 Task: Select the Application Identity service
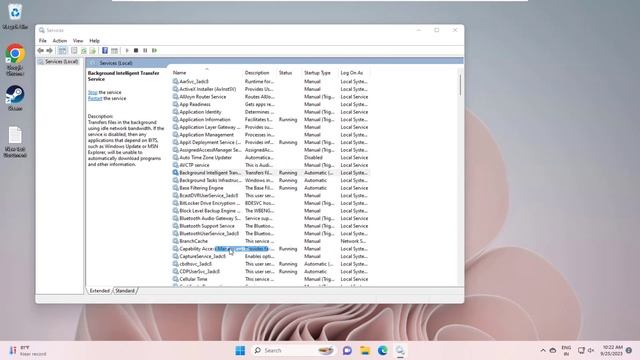[x=270, y=112]
